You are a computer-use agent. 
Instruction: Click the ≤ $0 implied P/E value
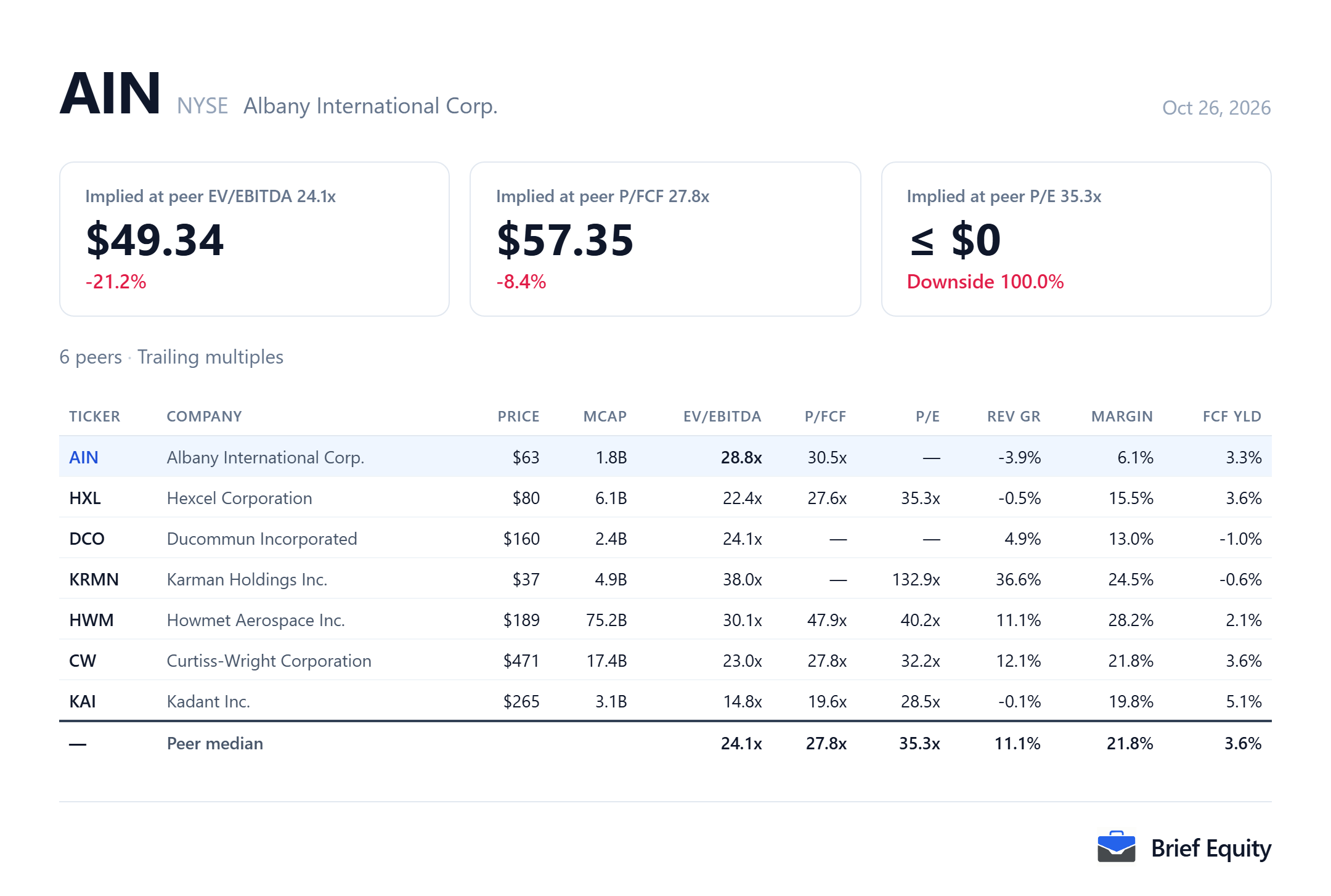point(955,240)
